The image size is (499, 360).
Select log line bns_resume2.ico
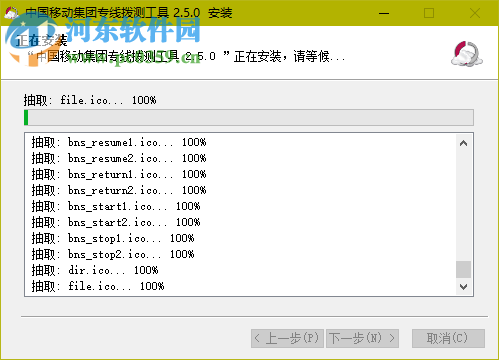119,158
